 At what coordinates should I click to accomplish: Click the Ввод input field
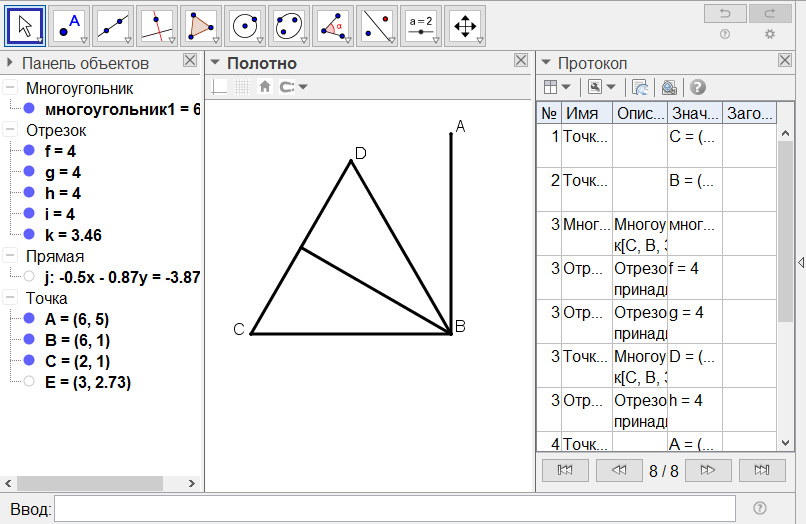(394, 509)
